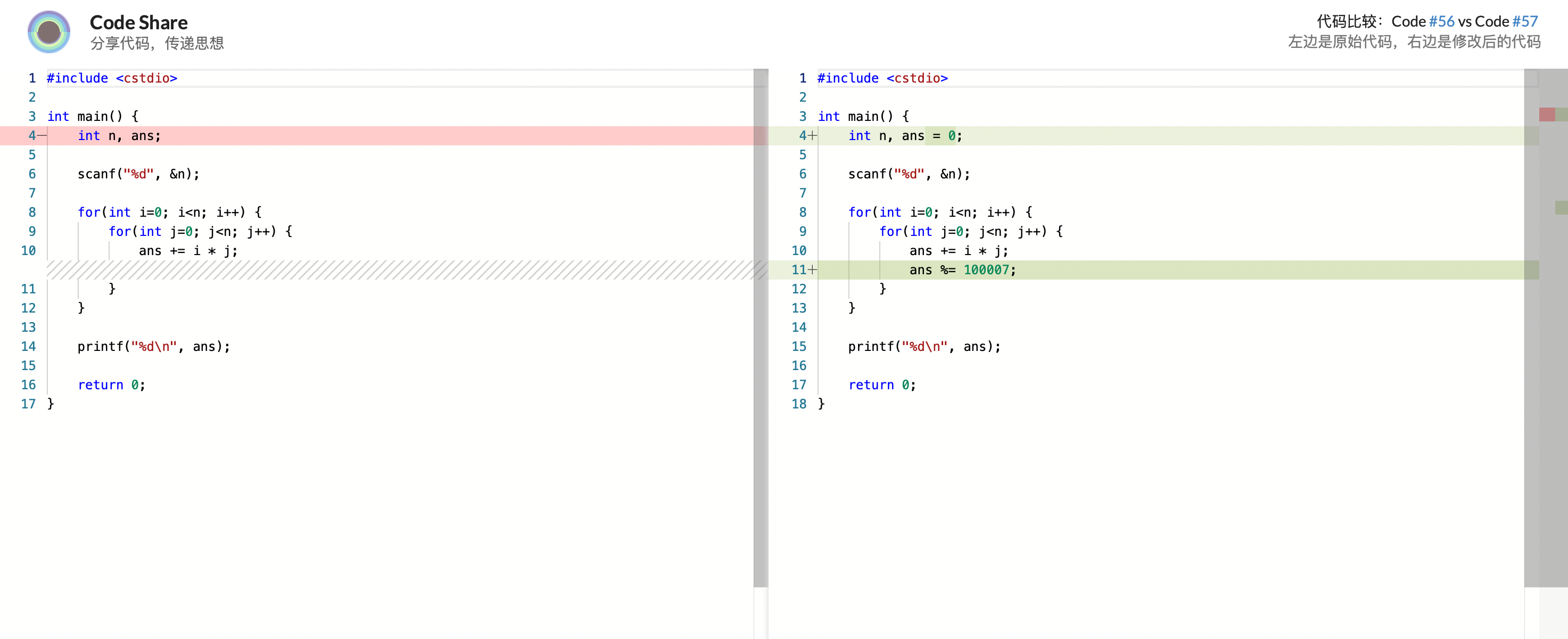Open the Code #56 link
This screenshot has width=1568, height=639.
[1441, 21]
